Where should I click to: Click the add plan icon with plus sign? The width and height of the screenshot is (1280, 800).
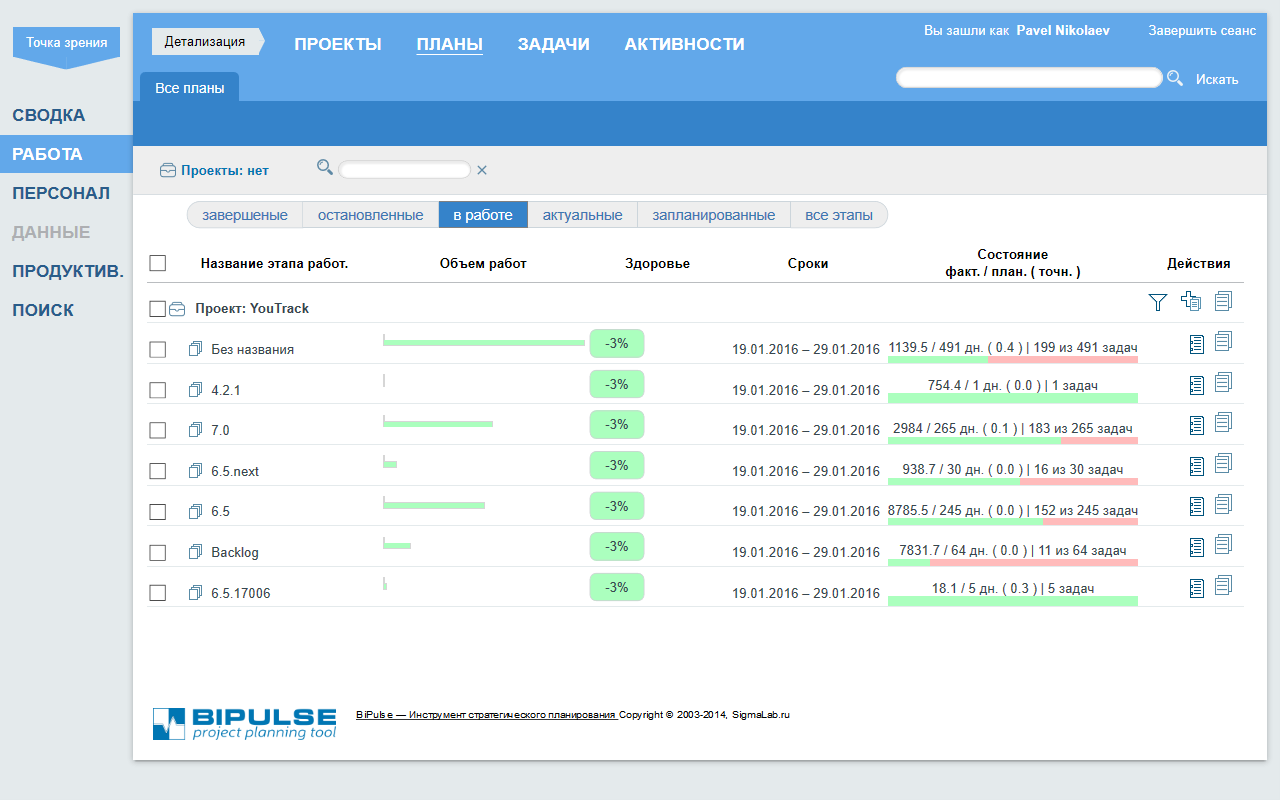pos(1190,301)
